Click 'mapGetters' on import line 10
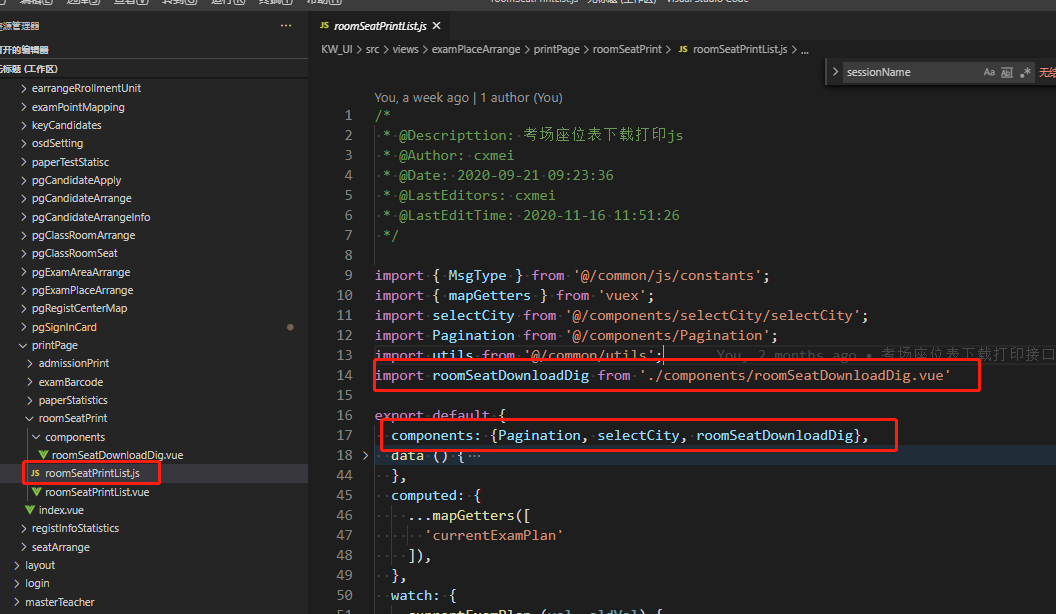This screenshot has height=614, width=1056. click(490, 296)
